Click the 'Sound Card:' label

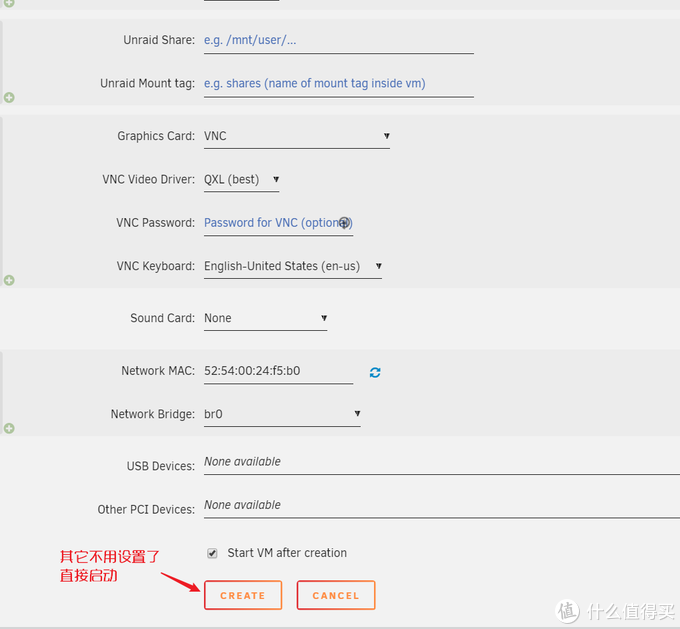point(163,318)
